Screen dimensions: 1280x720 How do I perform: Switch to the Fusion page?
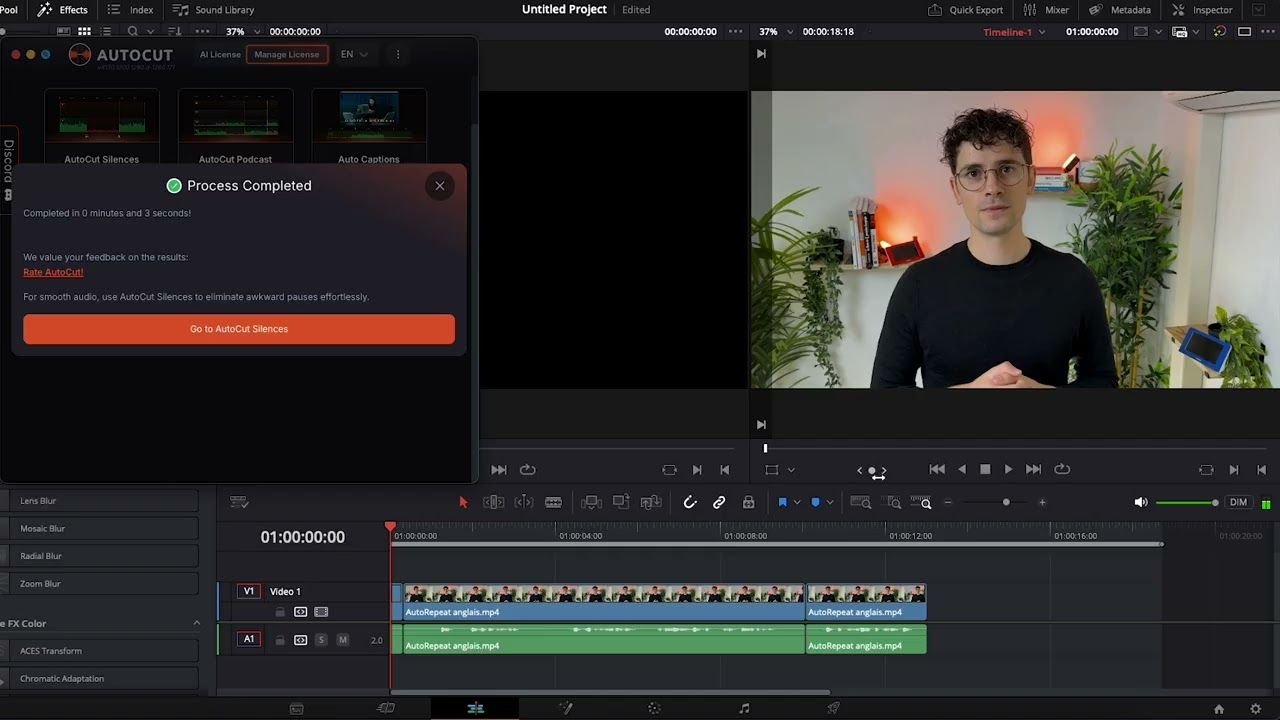coord(565,707)
